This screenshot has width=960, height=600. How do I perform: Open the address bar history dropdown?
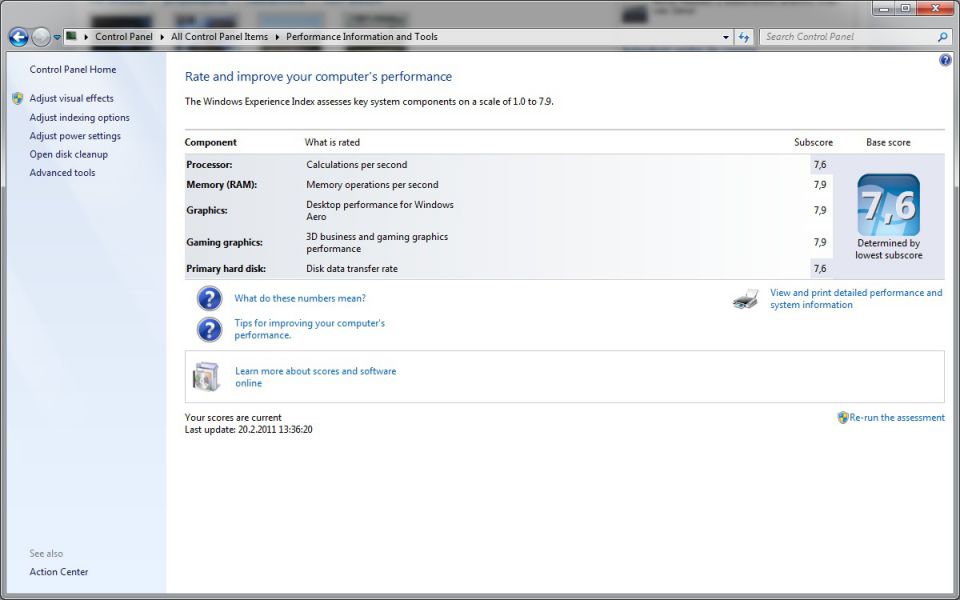[726, 37]
